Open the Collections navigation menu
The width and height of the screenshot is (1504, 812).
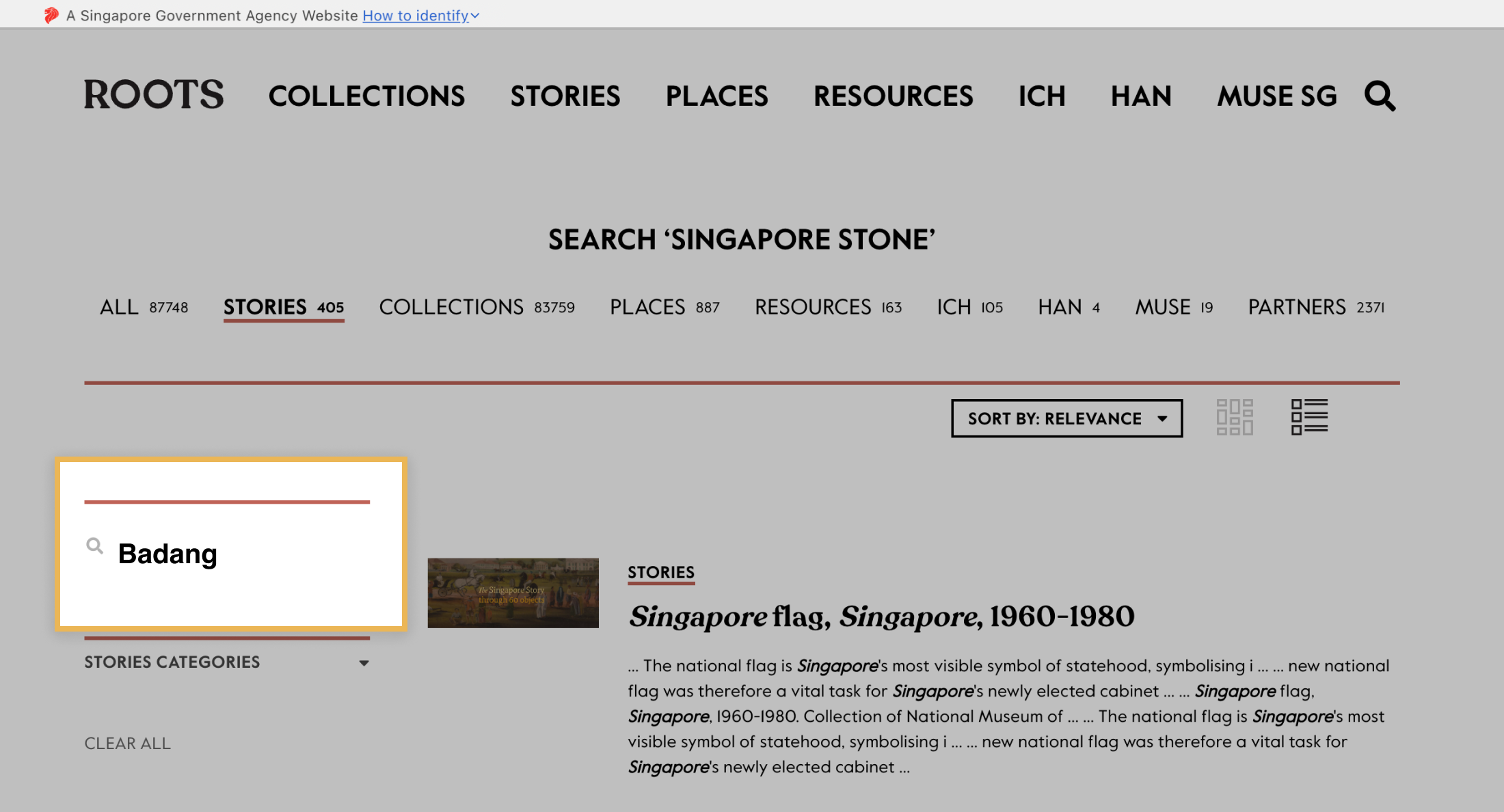click(x=366, y=96)
